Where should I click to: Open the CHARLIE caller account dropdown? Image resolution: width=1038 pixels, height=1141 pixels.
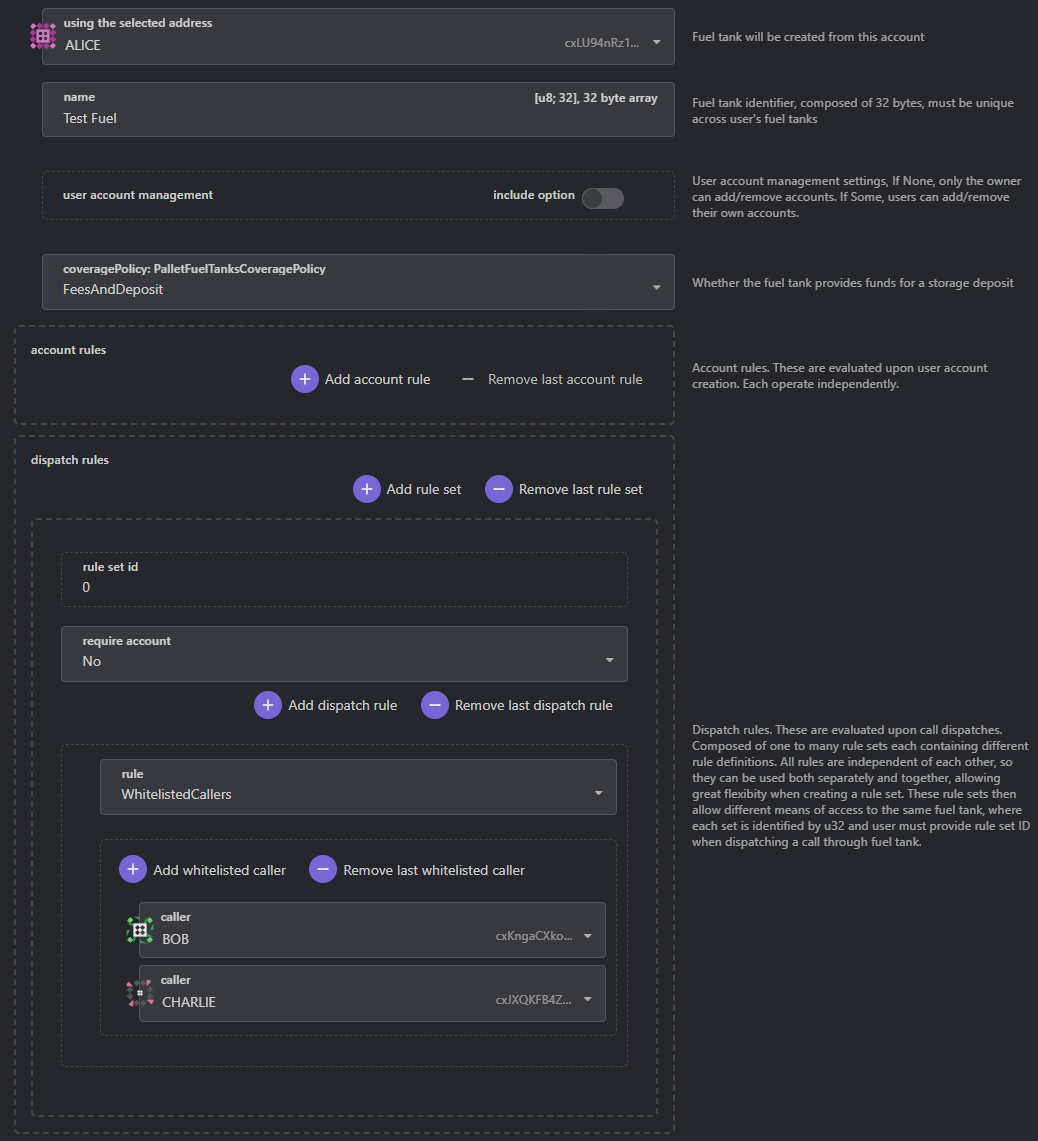(372, 993)
